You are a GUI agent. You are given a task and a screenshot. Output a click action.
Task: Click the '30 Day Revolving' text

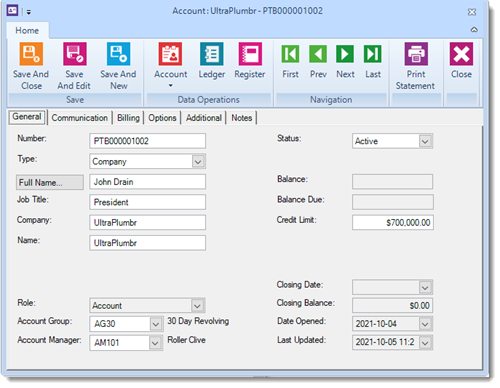[x=198, y=321]
